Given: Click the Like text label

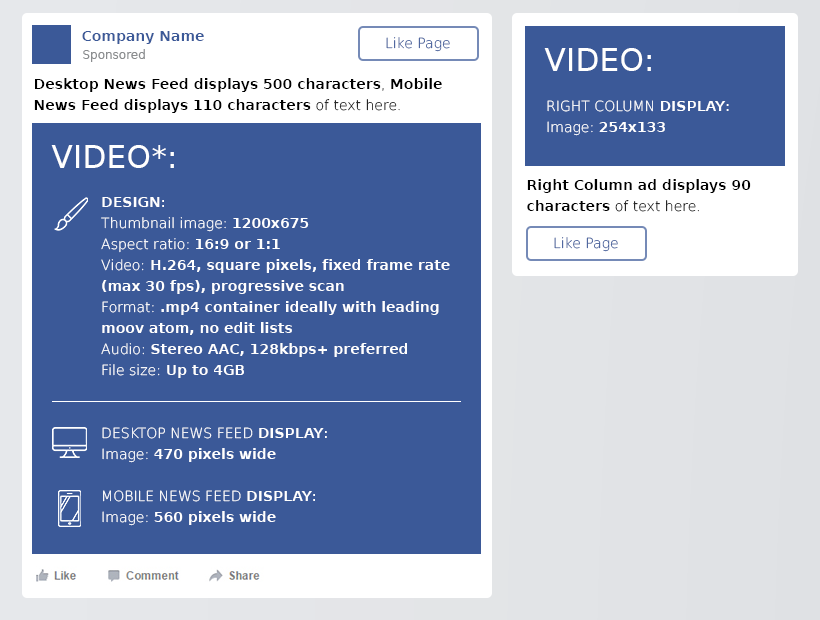Looking at the screenshot, I should [64, 575].
